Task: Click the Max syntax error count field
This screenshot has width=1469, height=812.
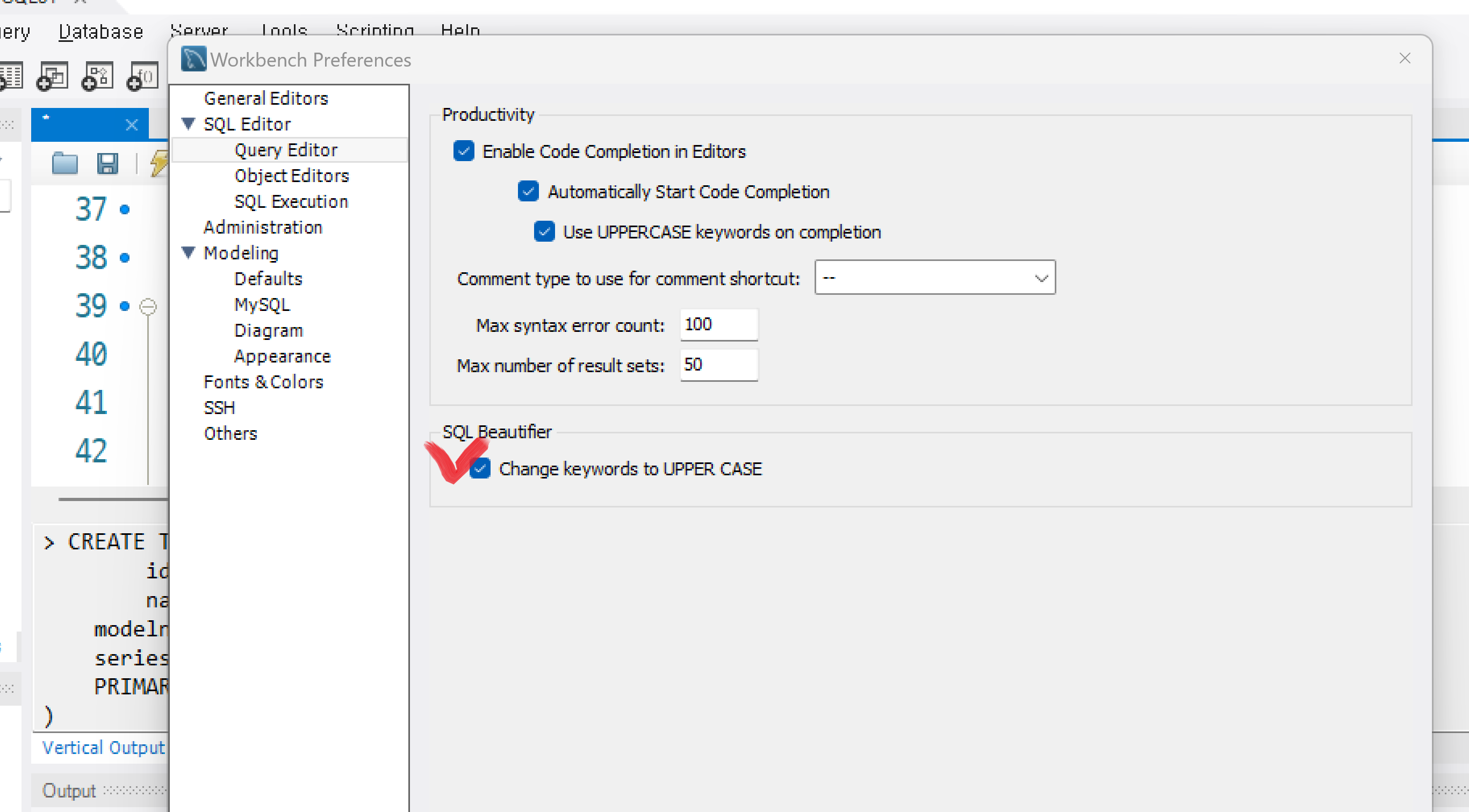Action: (x=718, y=325)
